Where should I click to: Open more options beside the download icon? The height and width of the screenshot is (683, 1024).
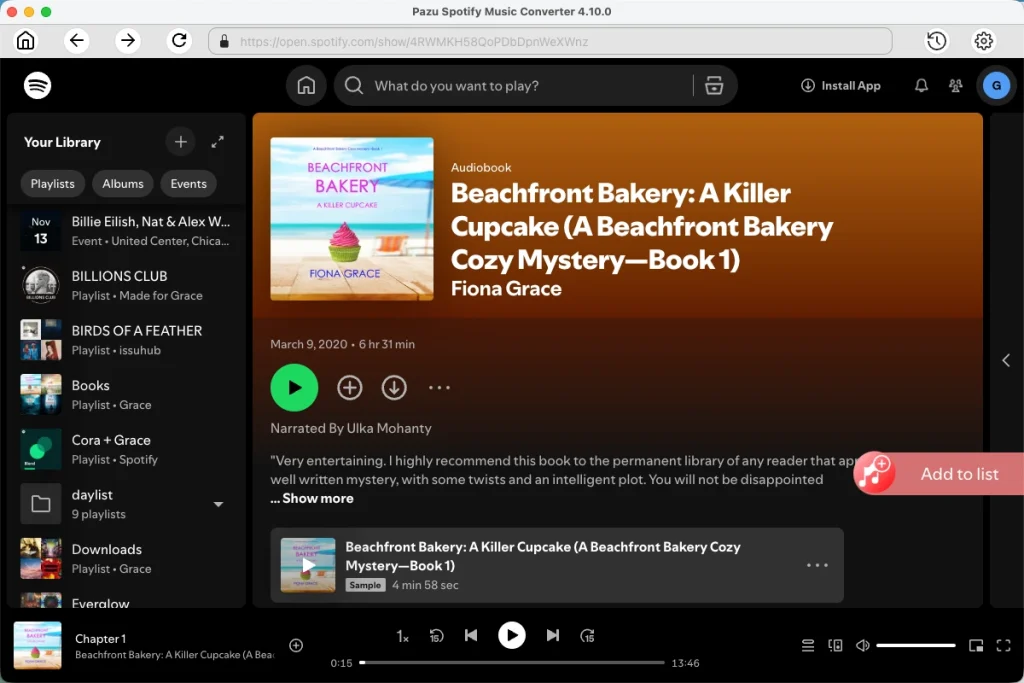tap(439, 387)
